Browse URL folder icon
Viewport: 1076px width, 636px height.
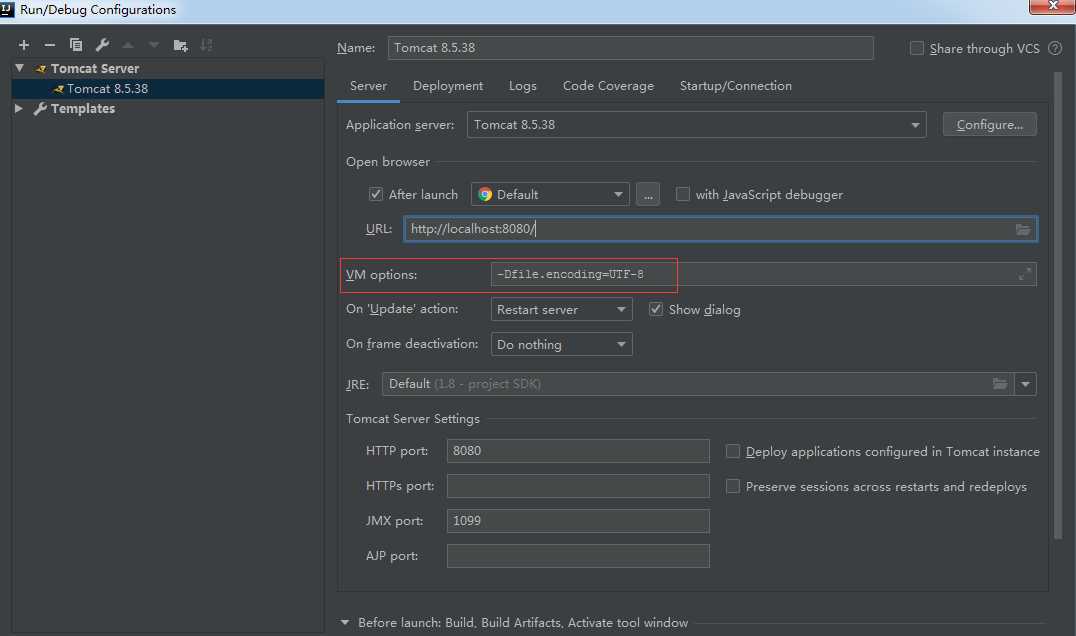pos(1022,229)
